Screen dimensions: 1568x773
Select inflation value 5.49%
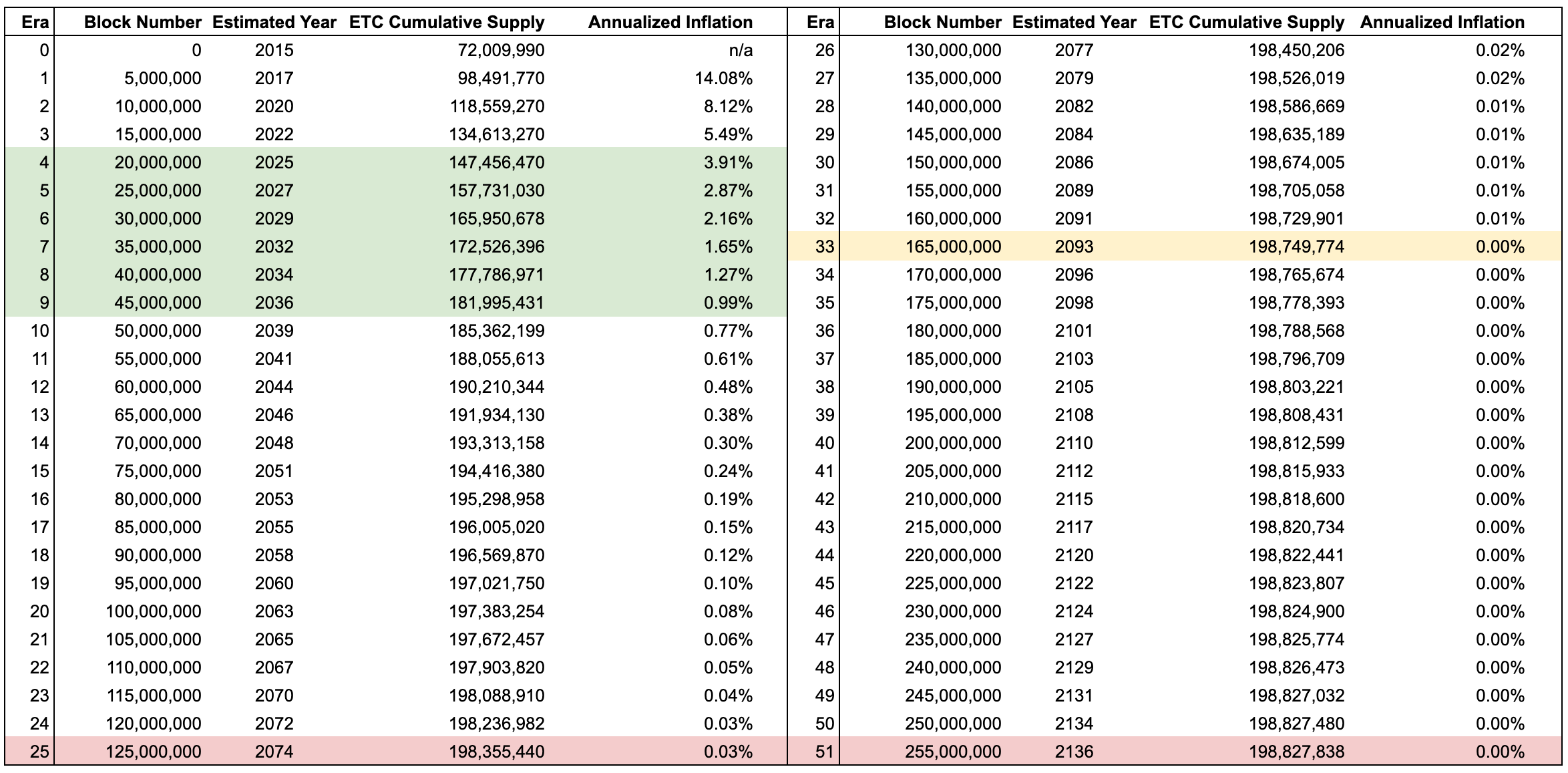click(x=729, y=134)
